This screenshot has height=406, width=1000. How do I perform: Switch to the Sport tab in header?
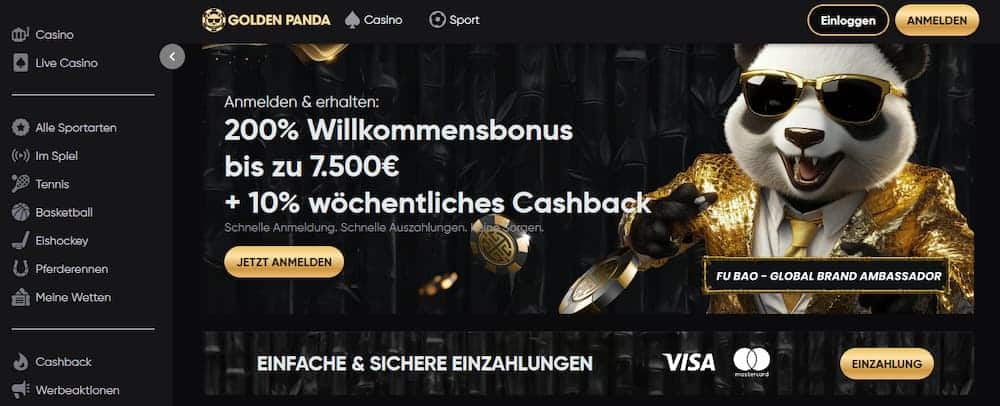click(454, 20)
